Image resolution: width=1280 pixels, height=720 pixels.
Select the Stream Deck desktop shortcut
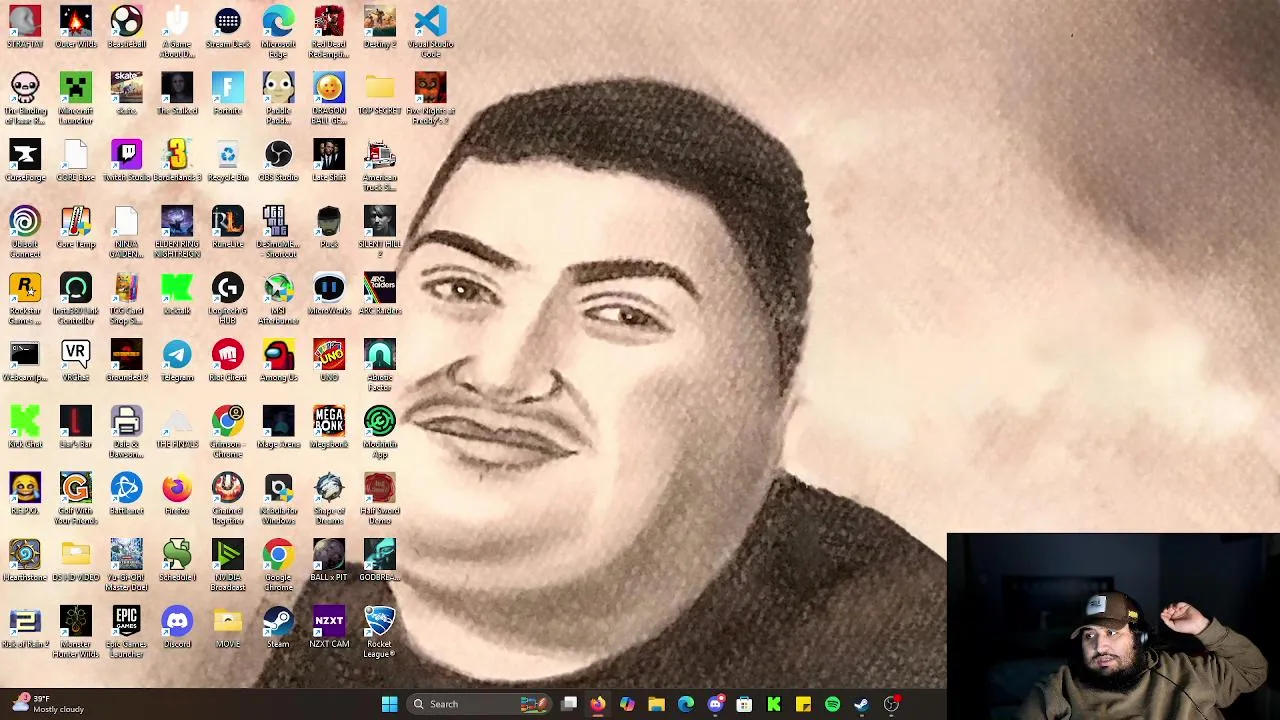(x=228, y=27)
